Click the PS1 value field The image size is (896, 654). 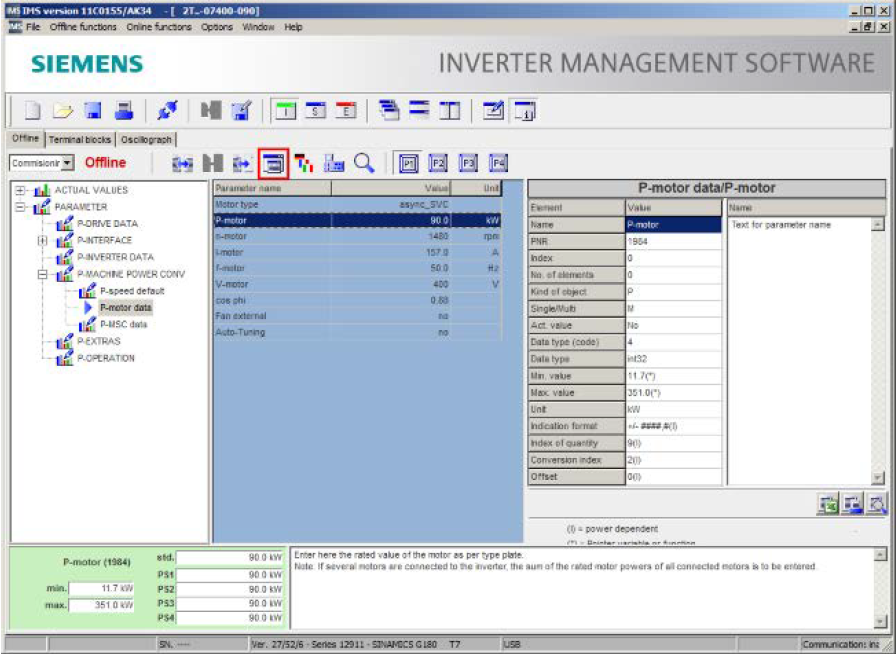[x=230, y=575]
